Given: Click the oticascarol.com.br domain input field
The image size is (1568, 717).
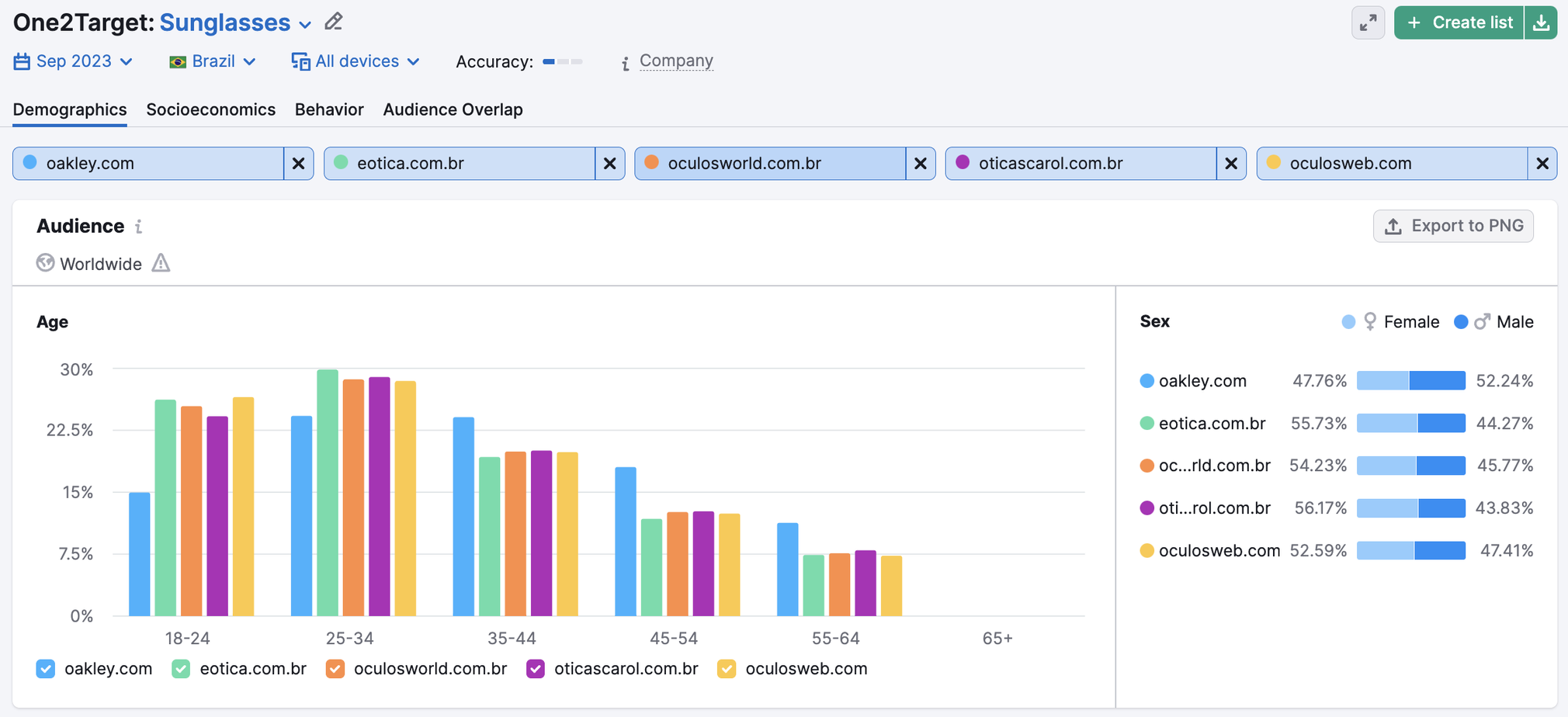Looking at the screenshot, I should pos(1081,164).
